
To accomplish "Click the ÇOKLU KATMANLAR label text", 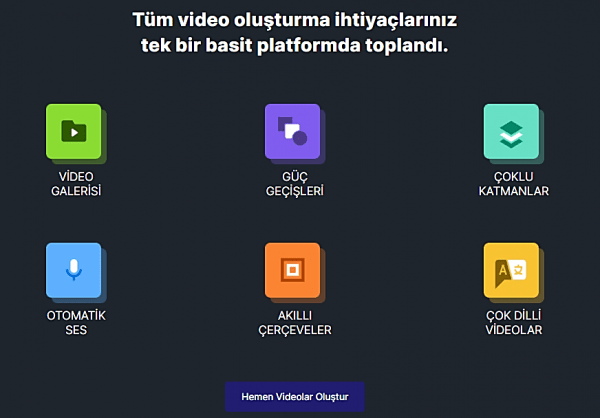I will (x=514, y=184).
